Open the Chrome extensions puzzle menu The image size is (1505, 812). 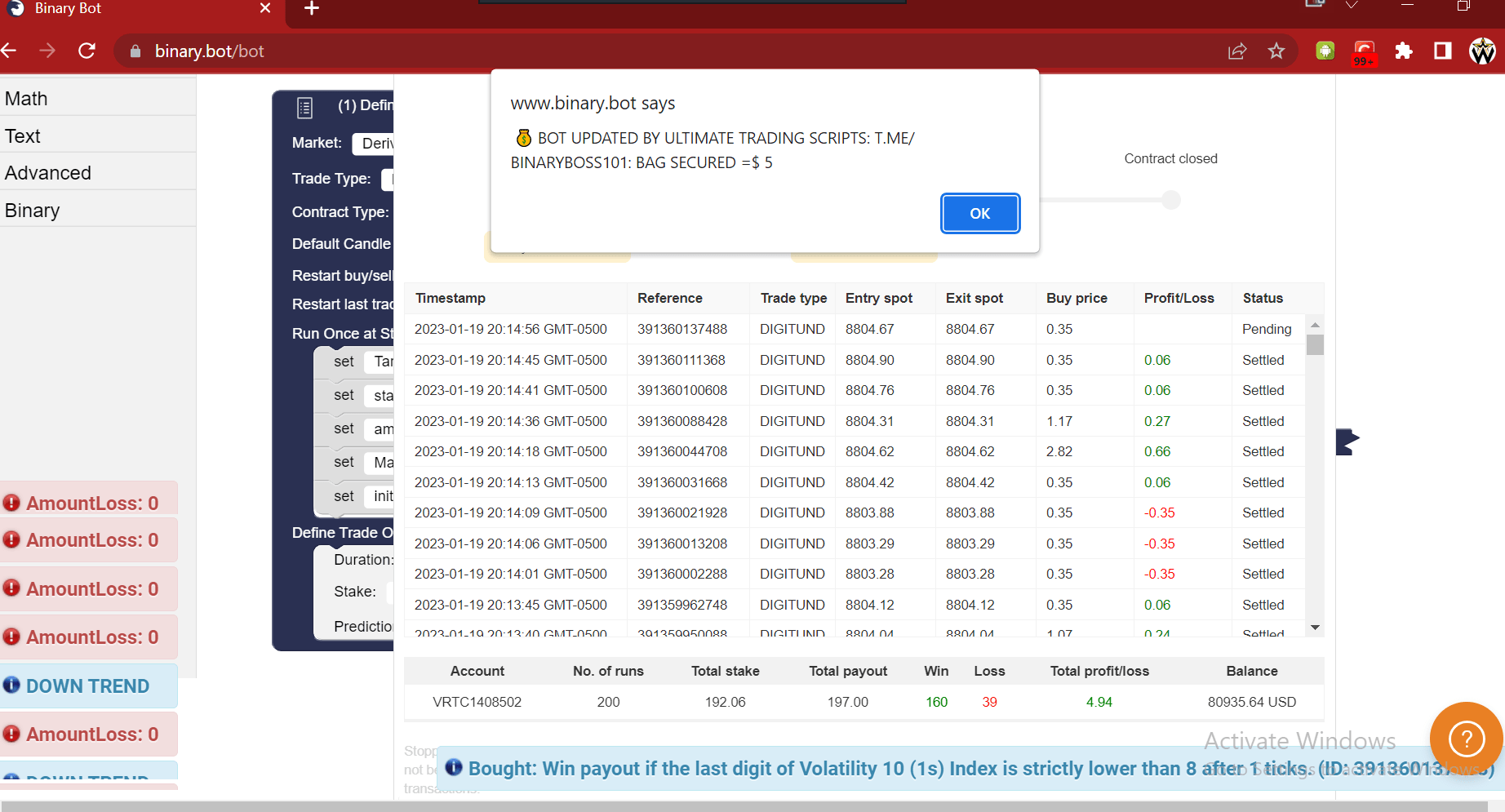tap(1405, 51)
